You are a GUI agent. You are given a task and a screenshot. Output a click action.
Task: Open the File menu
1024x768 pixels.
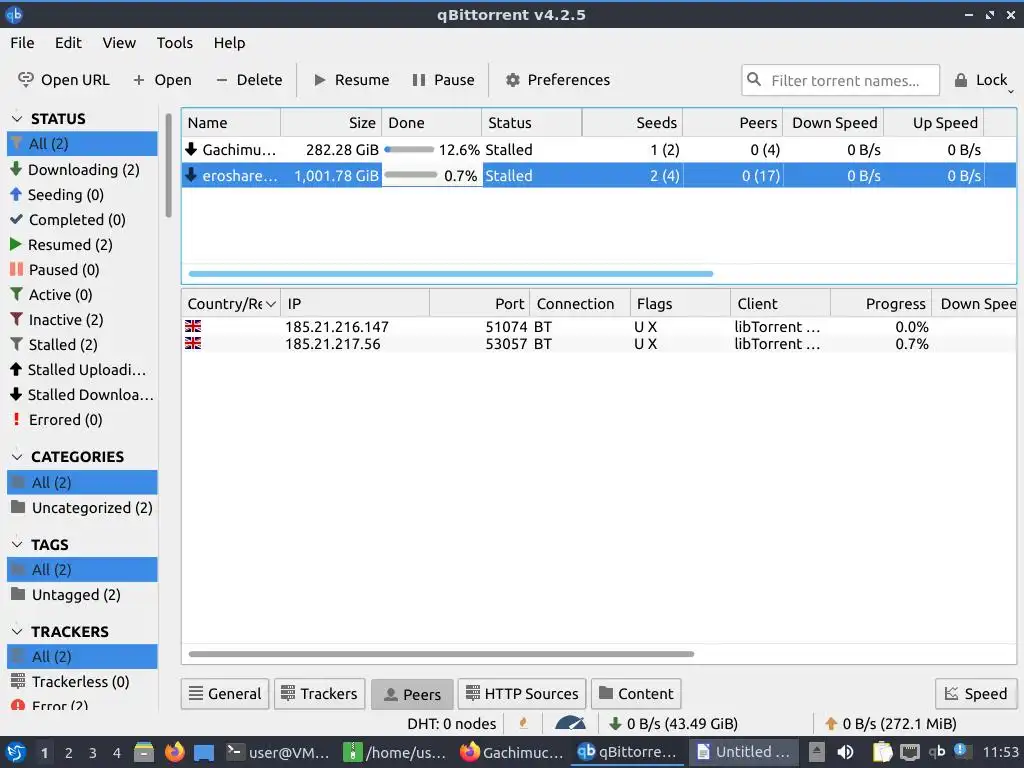(x=22, y=43)
